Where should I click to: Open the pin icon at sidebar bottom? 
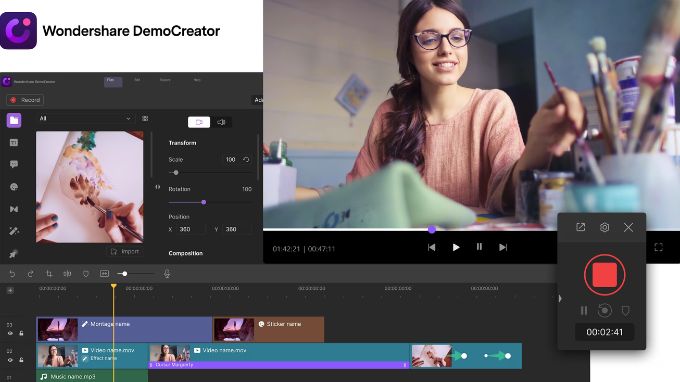[x=14, y=254]
